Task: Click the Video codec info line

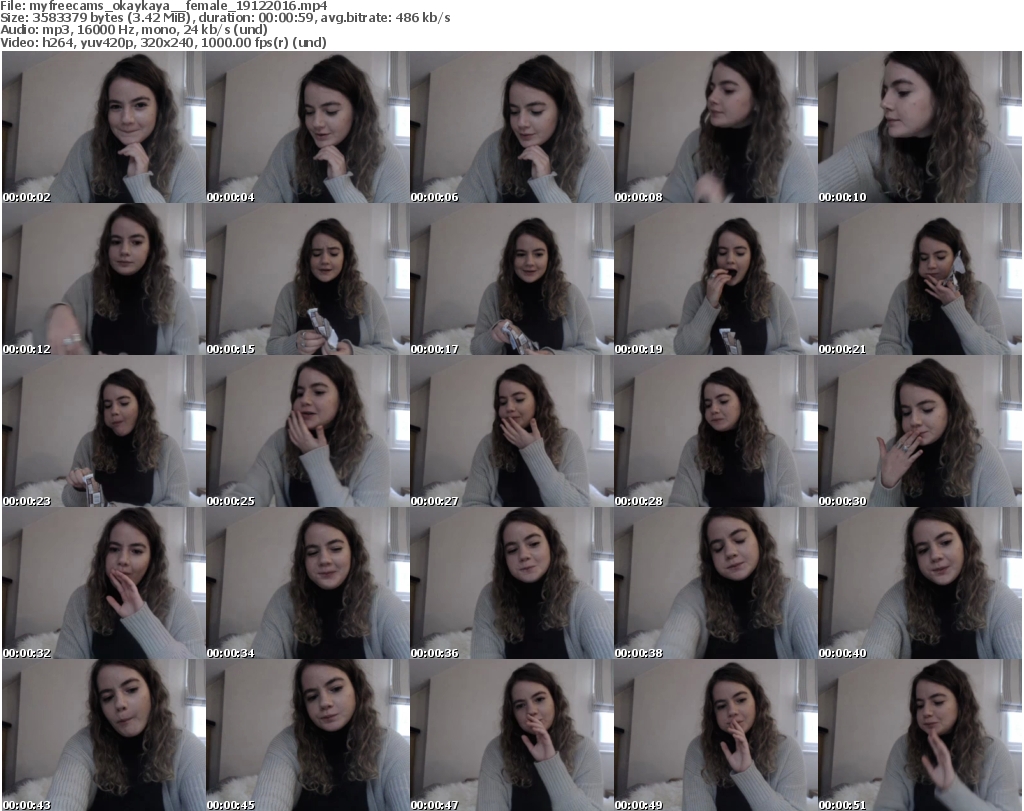Action: coord(164,42)
